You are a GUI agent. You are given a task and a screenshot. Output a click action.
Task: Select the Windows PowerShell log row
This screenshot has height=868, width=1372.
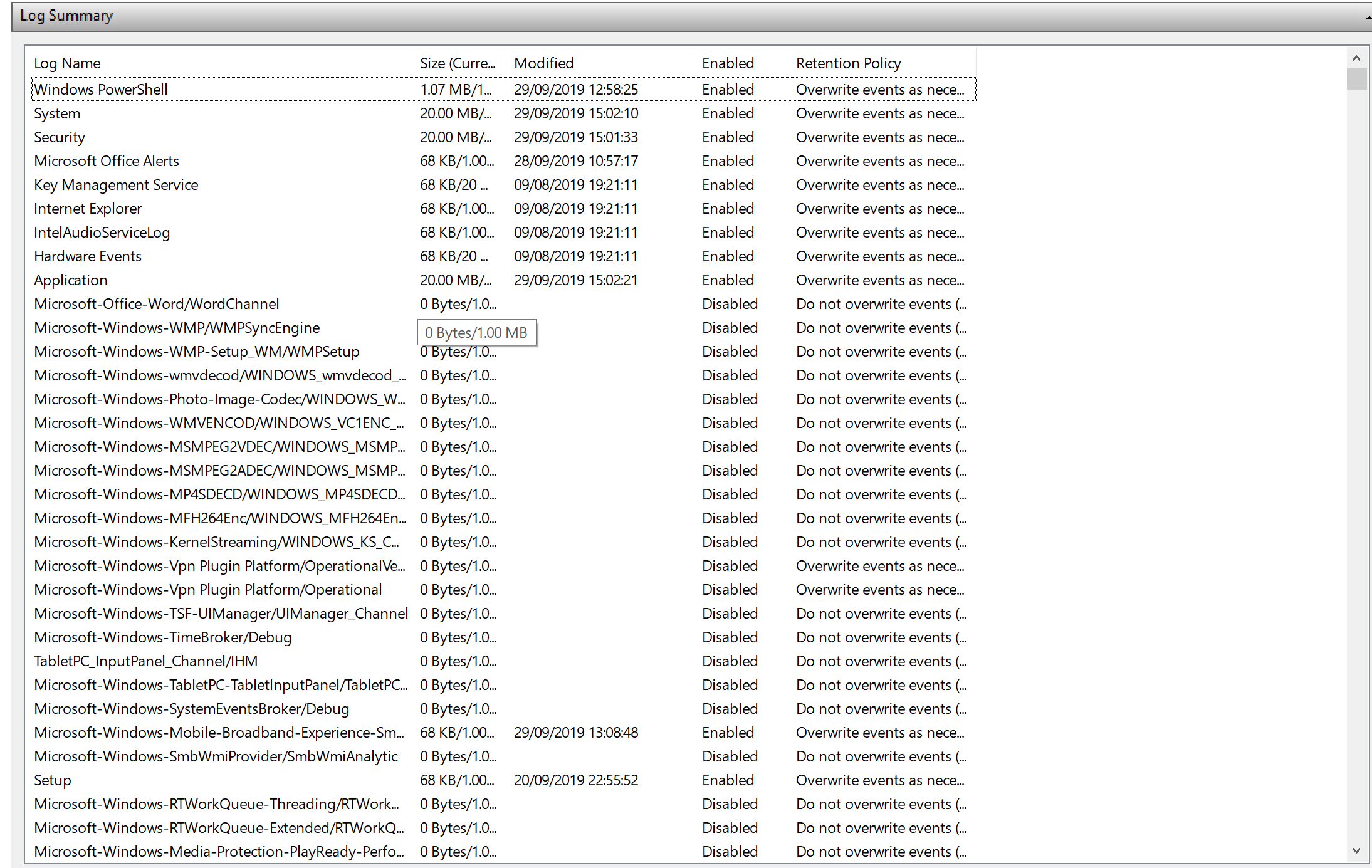click(101, 90)
